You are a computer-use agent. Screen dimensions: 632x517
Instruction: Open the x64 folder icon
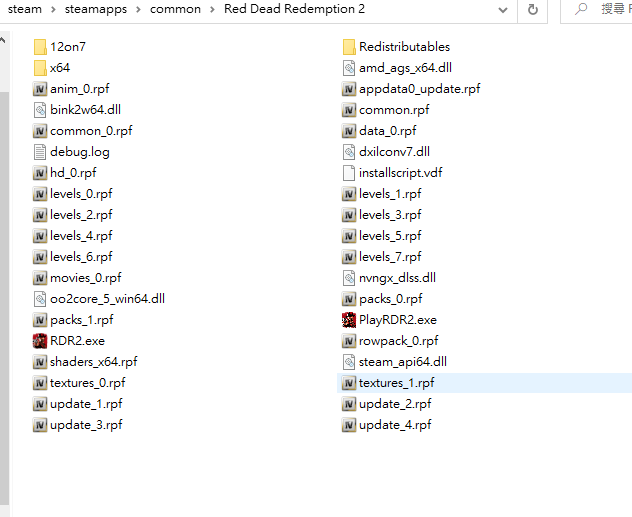coord(40,68)
